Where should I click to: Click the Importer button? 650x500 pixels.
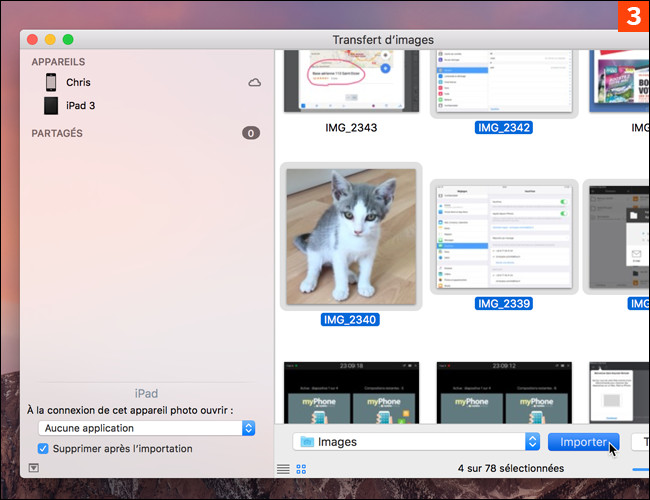[x=583, y=441]
